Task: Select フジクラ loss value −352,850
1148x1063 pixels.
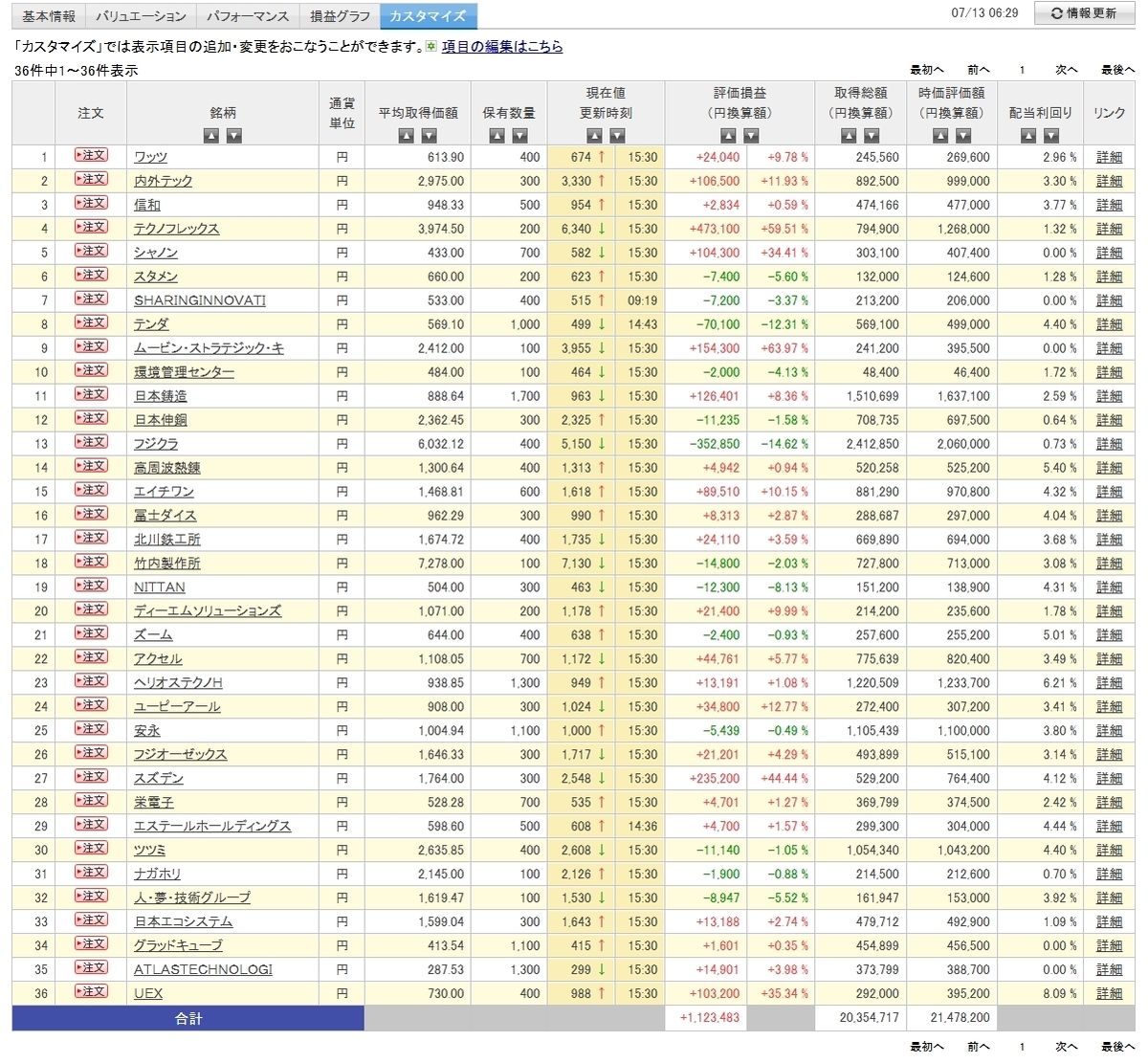Action: [x=715, y=444]
